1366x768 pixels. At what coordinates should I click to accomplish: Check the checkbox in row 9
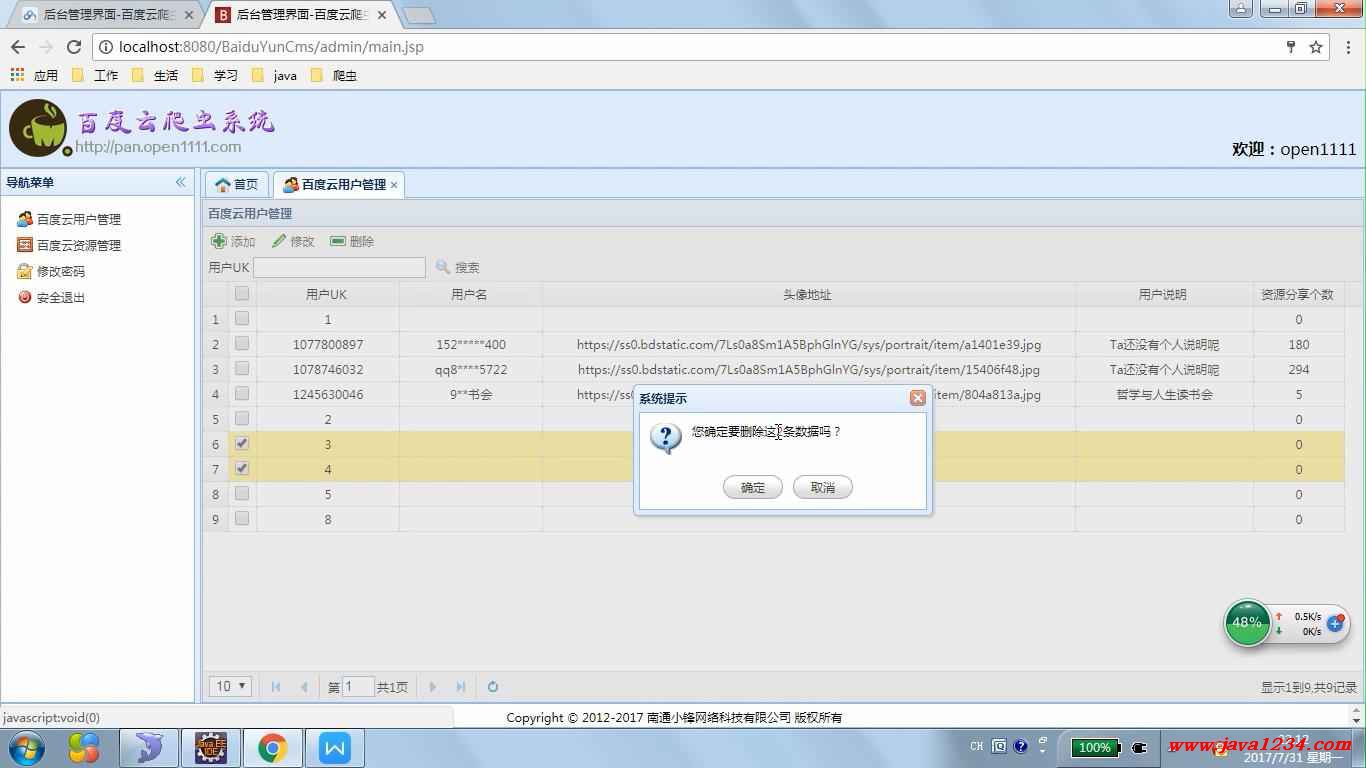[242, 519]
